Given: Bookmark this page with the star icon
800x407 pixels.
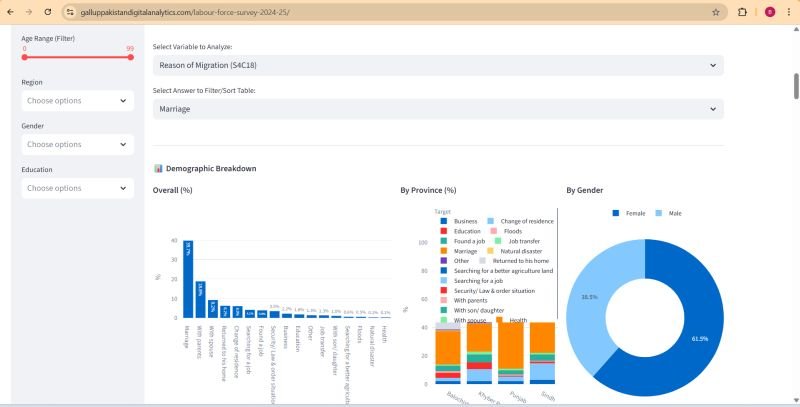Looking at the screenshot, I should [x=715, y=12].
